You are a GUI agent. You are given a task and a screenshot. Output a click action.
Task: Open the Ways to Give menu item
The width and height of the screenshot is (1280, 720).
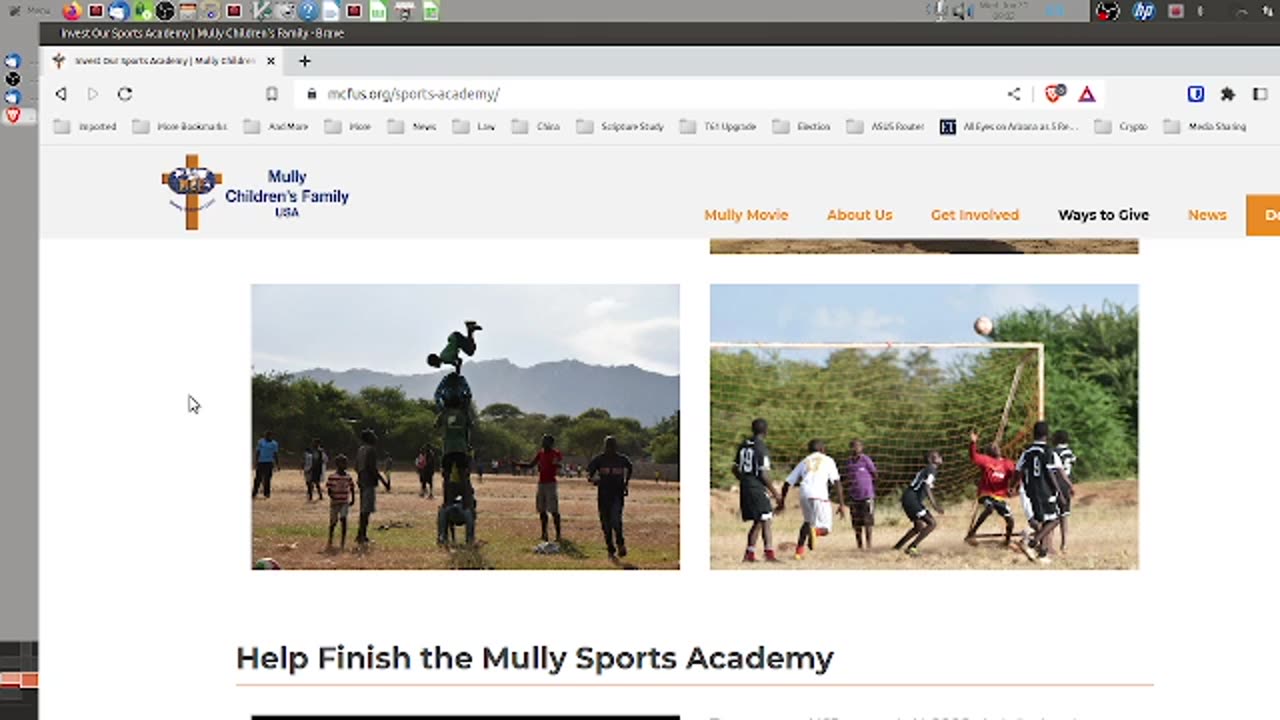point(1103,215)
